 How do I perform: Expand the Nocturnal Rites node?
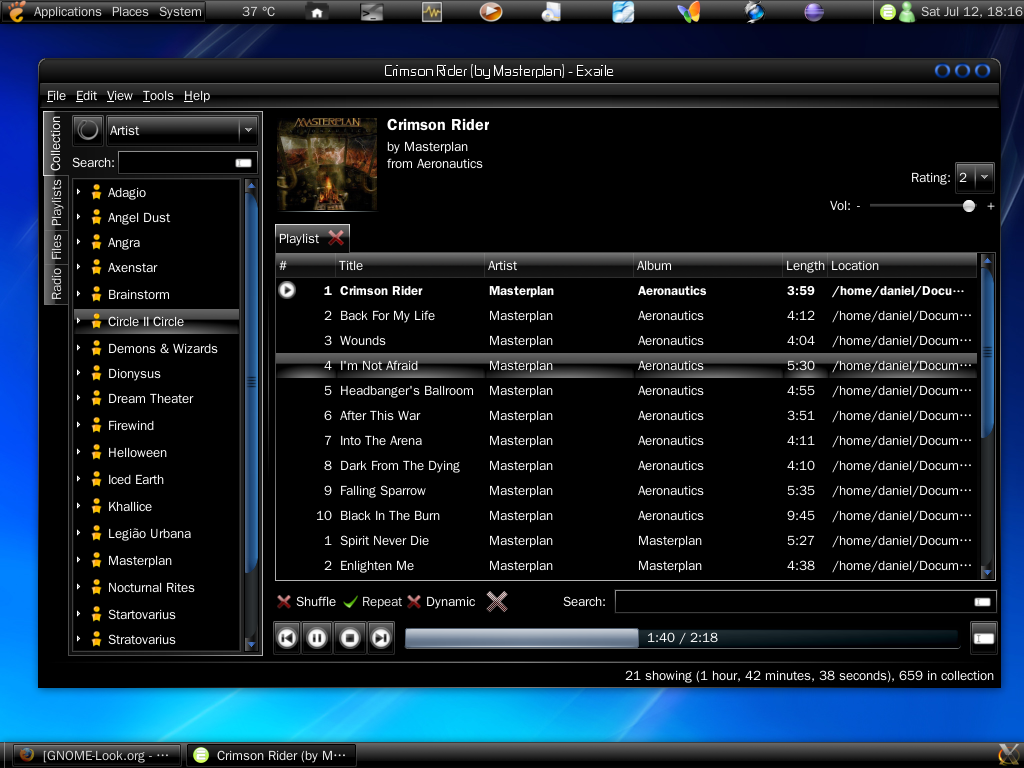79,586
